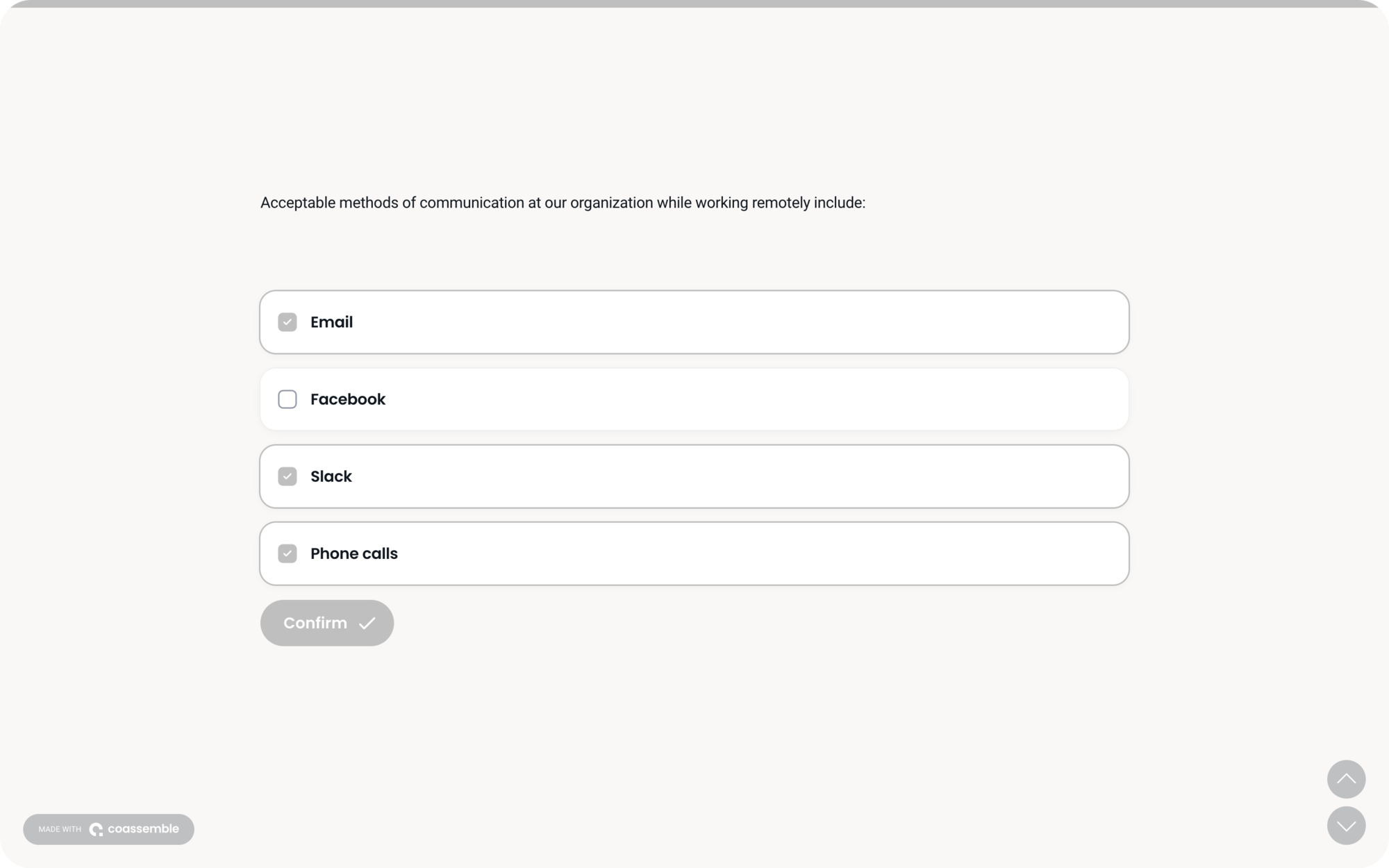The width and height of the screenshot is (1389, 868).
Task: Select the Slack answer row
Action: pyautogui.click(x=694, y=476)
